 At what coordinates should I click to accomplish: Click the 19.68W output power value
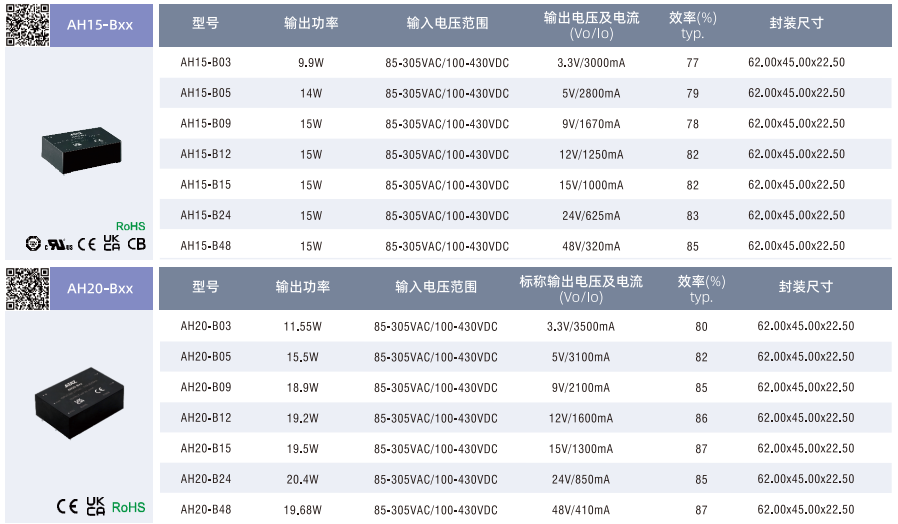point(302,510)
